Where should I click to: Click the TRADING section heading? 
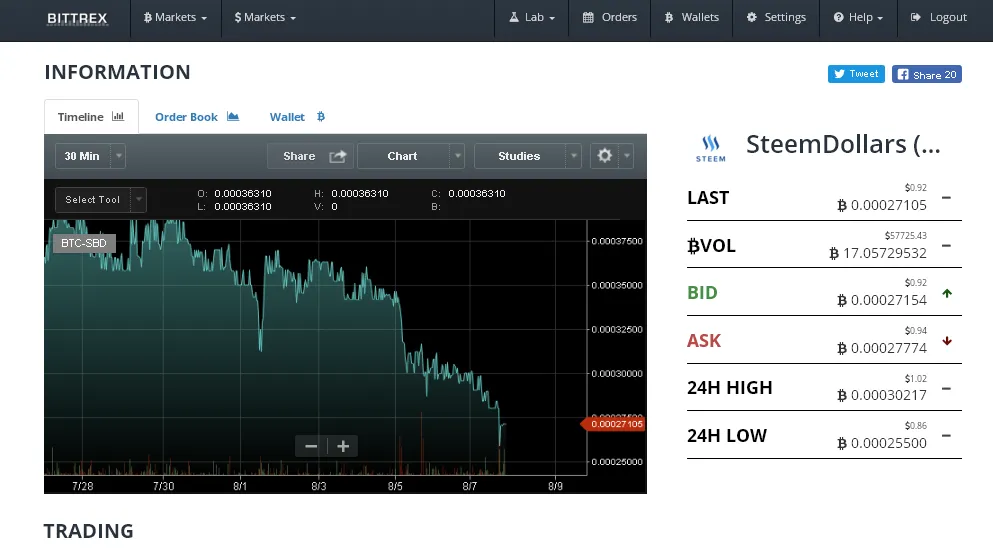89,531
